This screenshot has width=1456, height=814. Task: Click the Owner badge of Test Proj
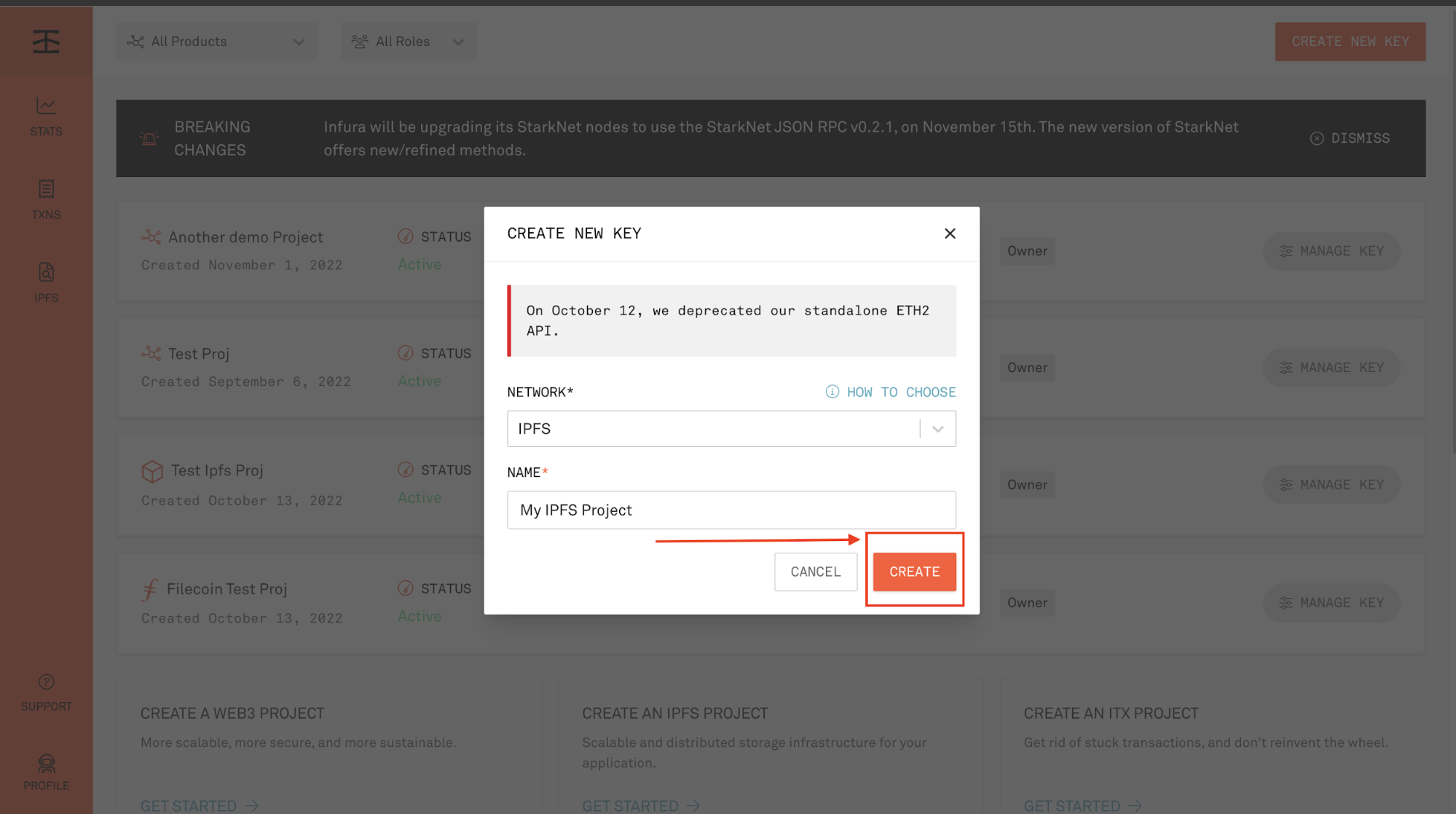point(1027,368)
